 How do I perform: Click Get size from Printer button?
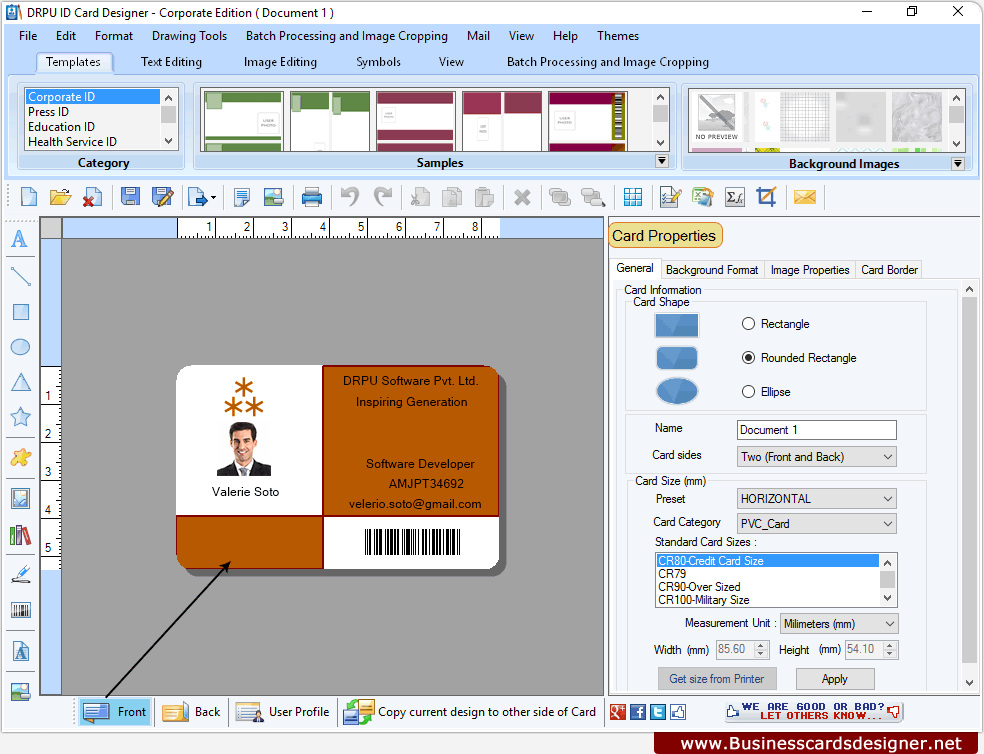[717, 679]
